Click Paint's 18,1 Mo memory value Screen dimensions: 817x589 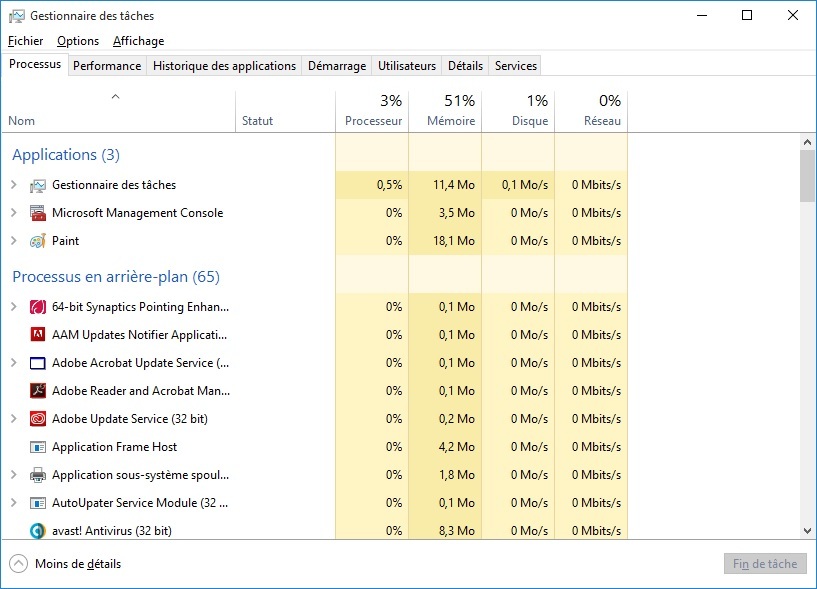coord(453,241)
